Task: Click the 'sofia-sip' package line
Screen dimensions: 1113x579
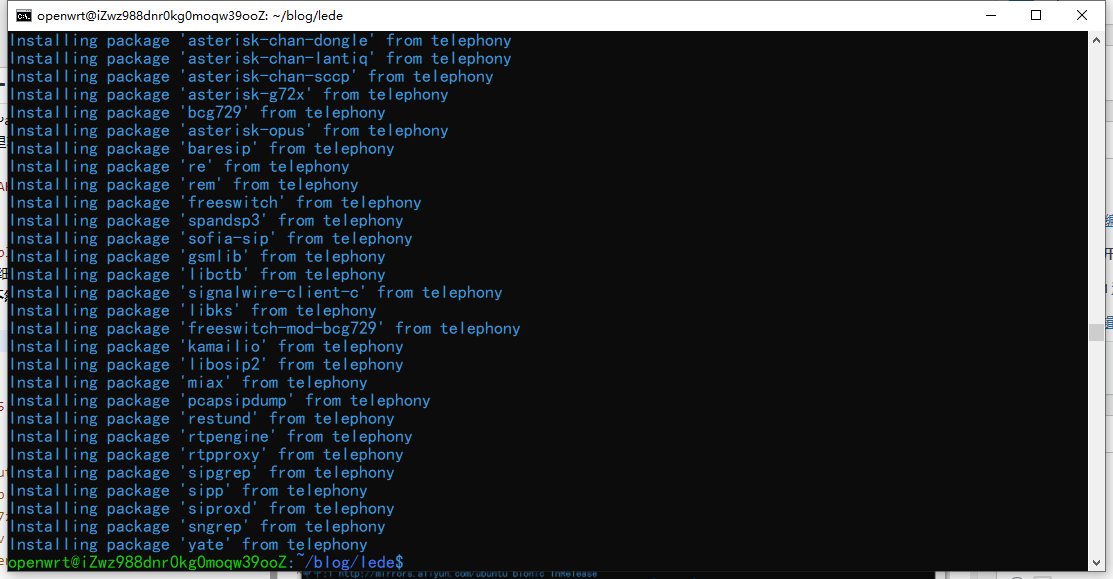Action: pyautogui.click(x=210, y=239)
